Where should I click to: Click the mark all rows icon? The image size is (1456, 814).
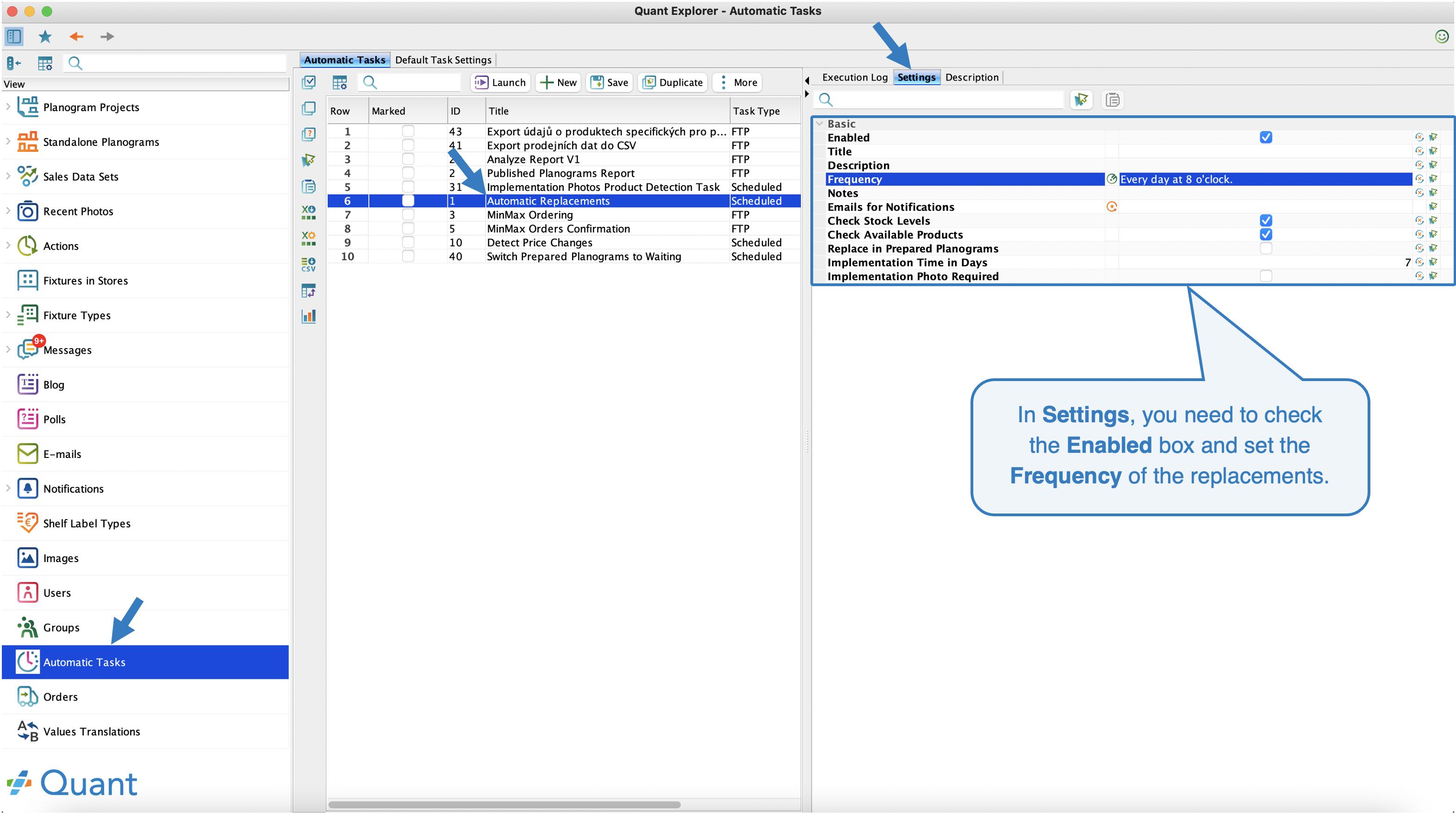309,82
